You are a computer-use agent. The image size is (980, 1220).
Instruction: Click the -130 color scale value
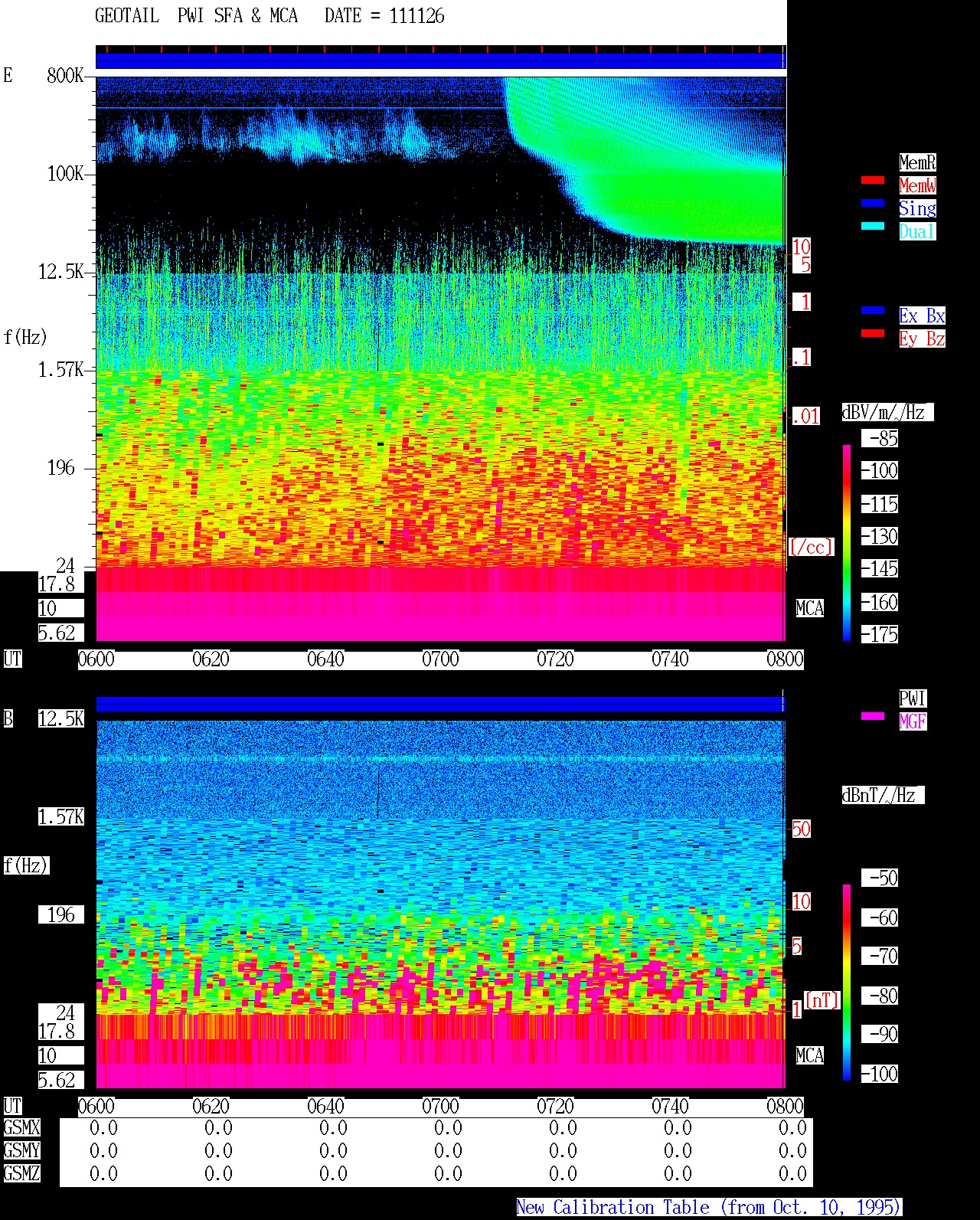[x=880, y=536]
